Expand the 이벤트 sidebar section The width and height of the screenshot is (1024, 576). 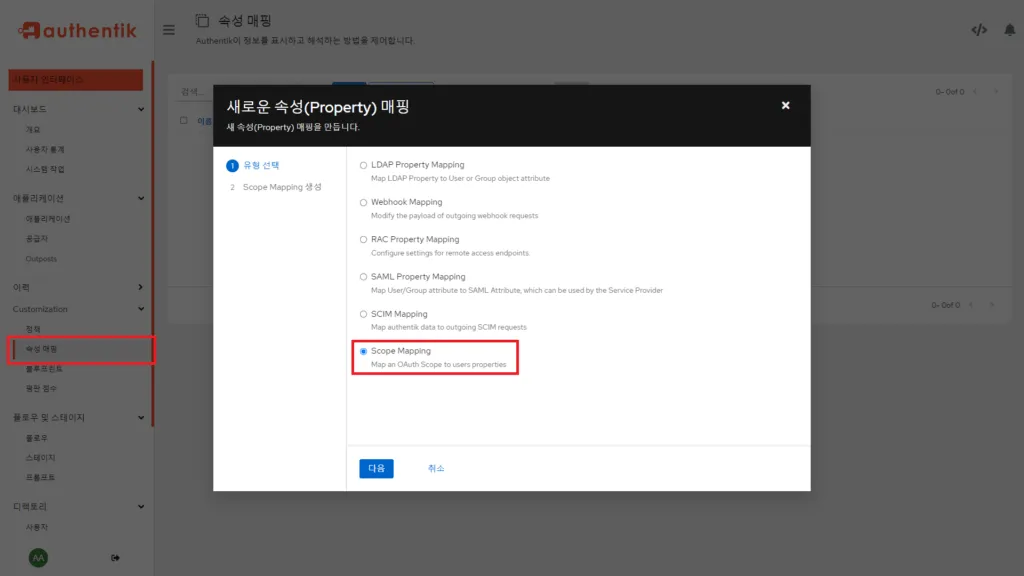tap(140, 286)
